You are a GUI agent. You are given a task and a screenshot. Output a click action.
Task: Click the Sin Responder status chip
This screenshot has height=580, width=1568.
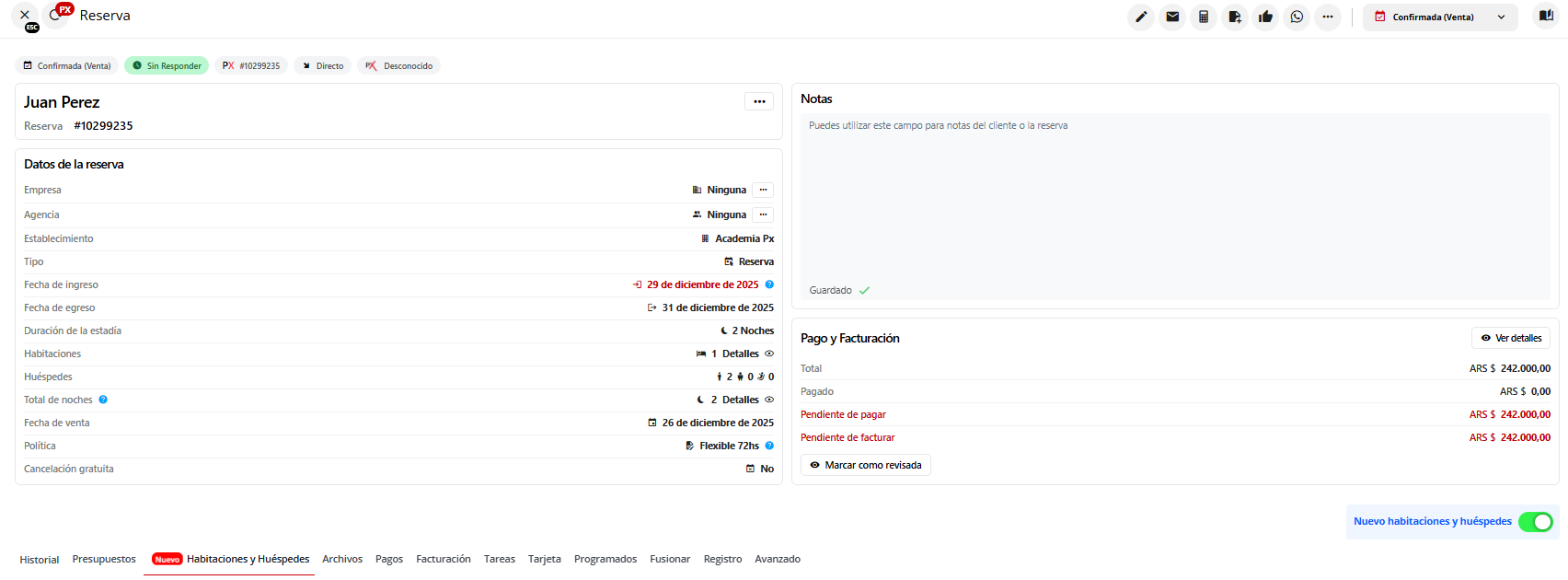pyautogui.click(x=167, y=65)
